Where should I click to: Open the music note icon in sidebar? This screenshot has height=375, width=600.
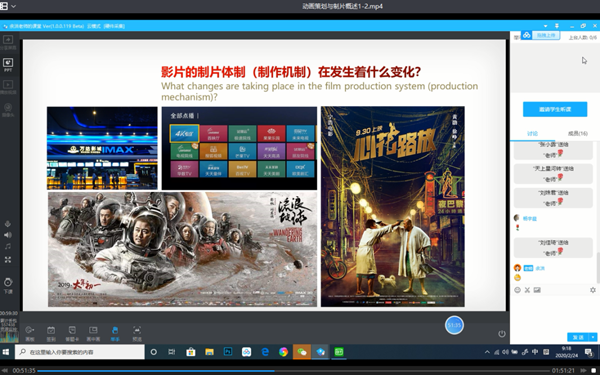8,246
